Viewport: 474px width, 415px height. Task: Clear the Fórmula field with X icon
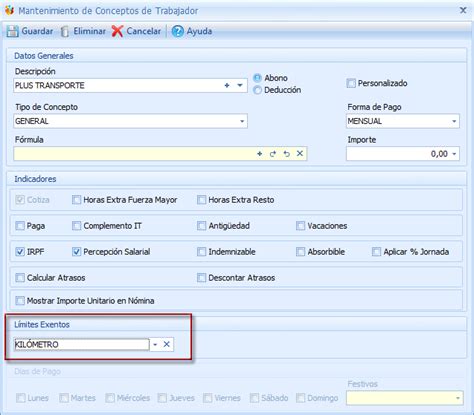coord(300,153)
